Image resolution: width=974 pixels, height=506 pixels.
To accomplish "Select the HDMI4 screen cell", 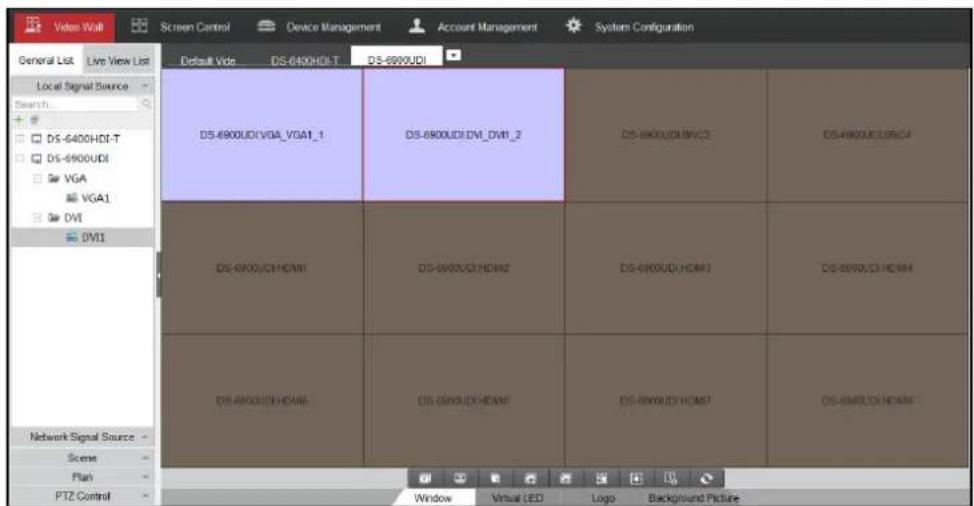I will [x=867, y=268].
